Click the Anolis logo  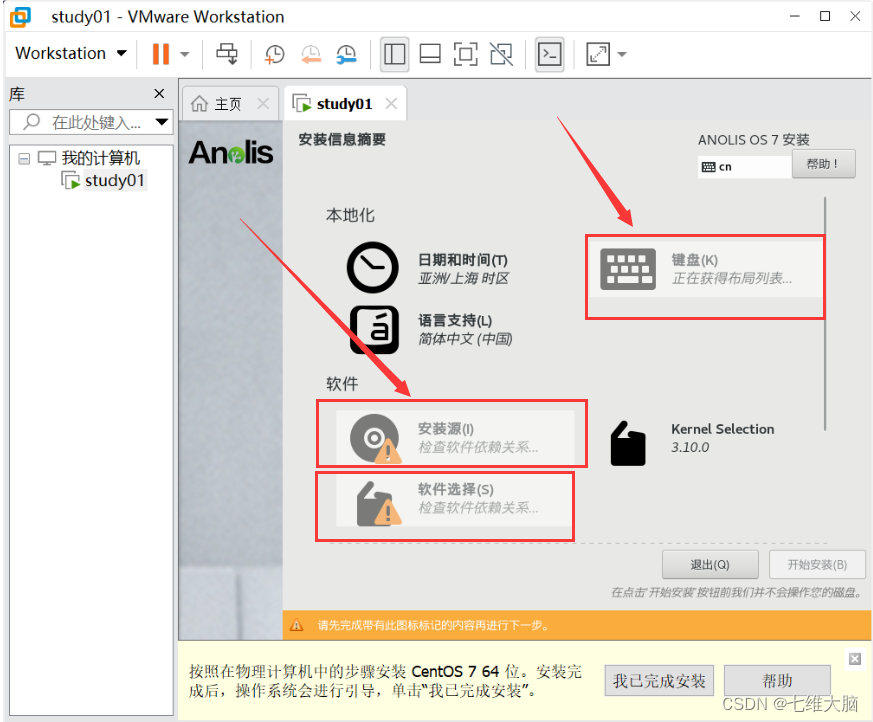pyautogui.click(x=230, y=153)
